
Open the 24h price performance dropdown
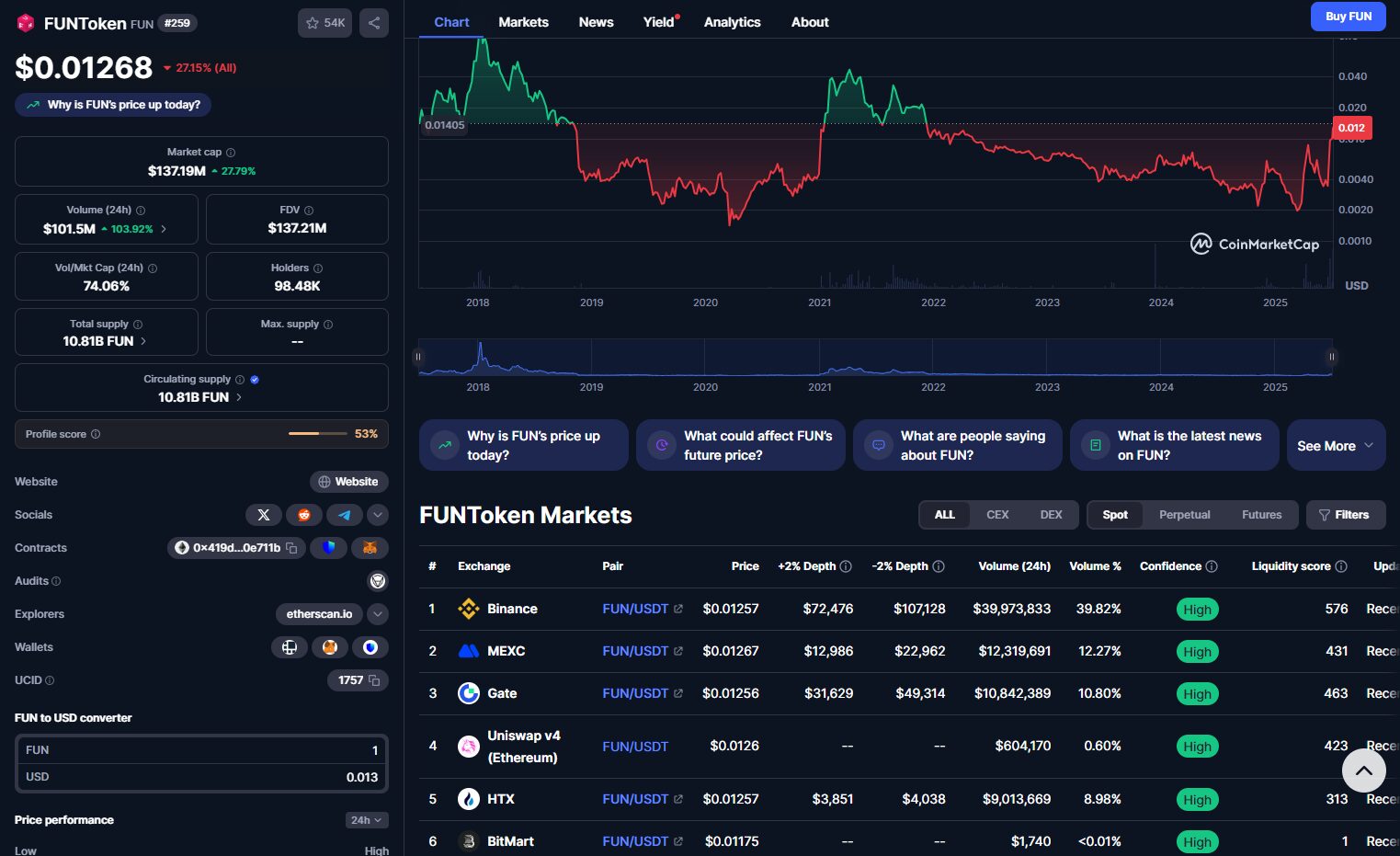pyautogui.click(x=366, y=820)
